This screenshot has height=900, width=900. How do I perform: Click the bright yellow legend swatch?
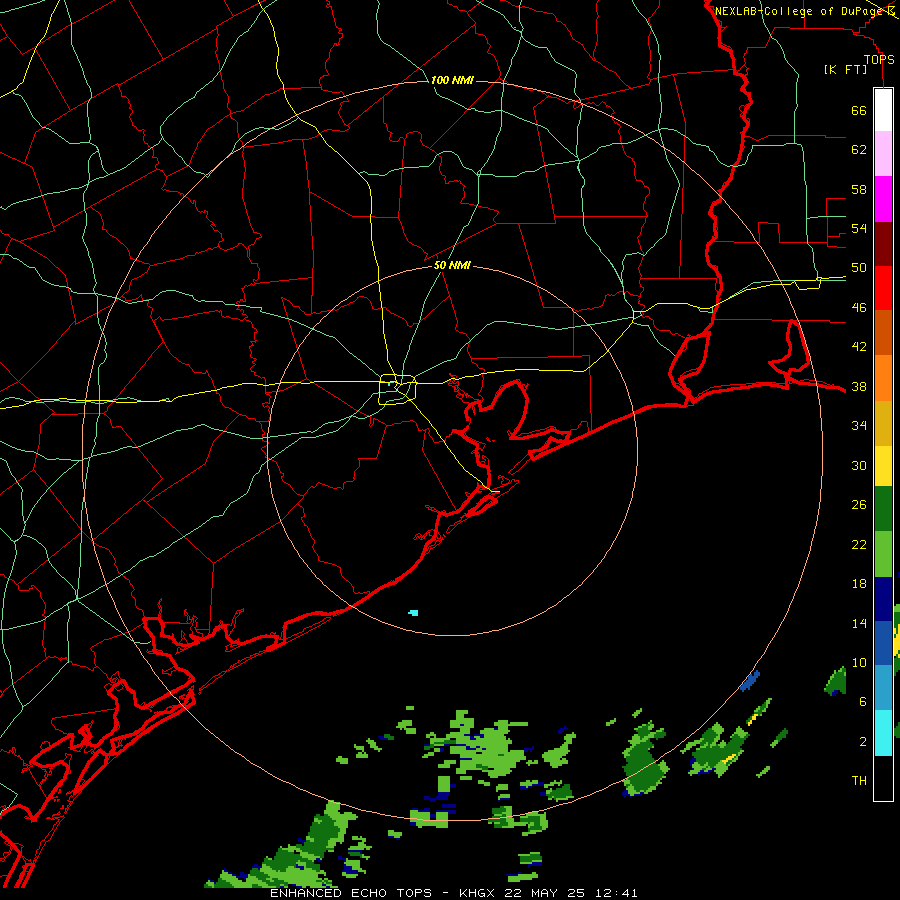[883, 465]
